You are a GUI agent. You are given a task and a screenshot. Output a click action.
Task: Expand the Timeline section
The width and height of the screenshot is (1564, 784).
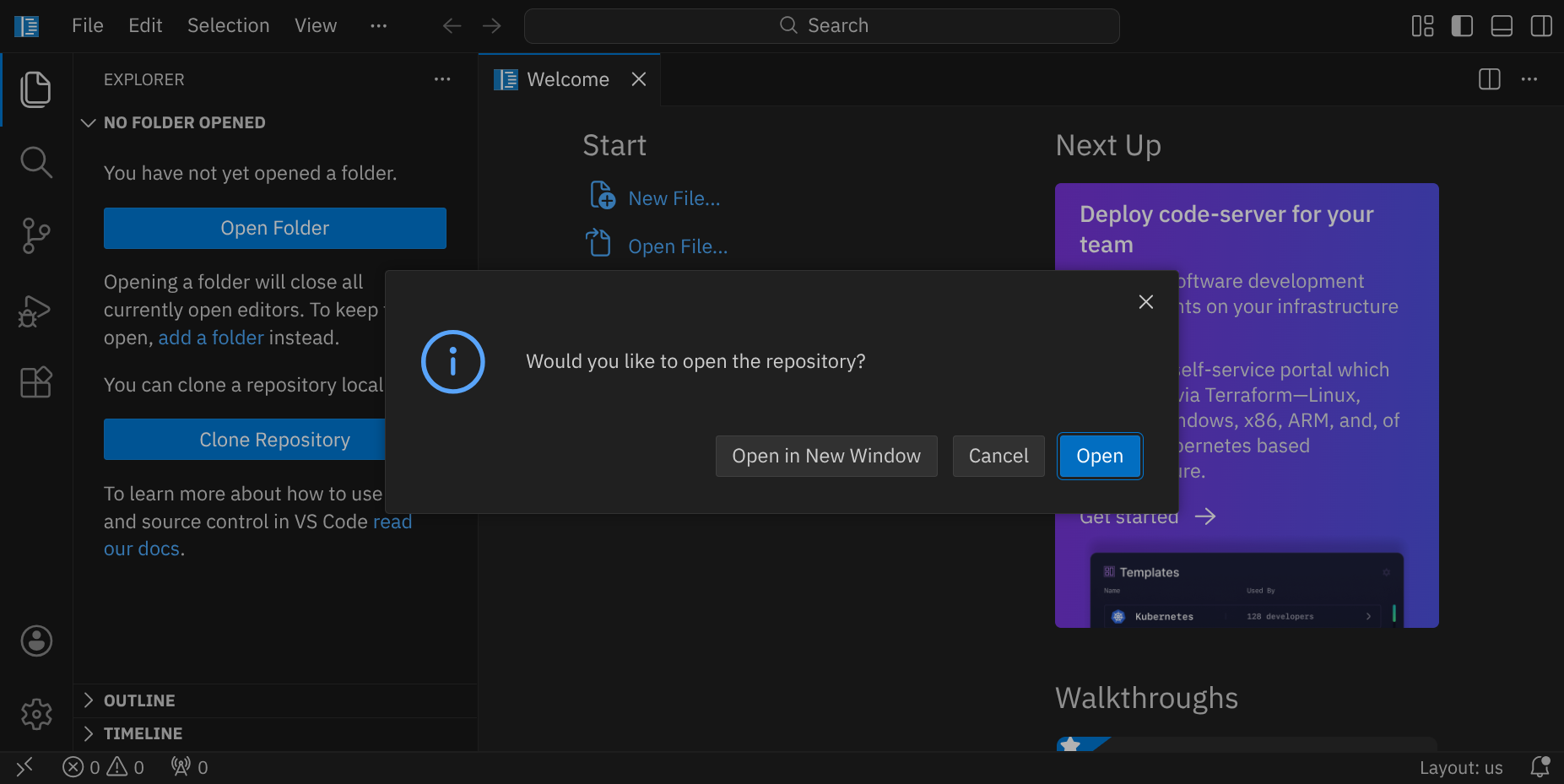[x=143, y=733]
